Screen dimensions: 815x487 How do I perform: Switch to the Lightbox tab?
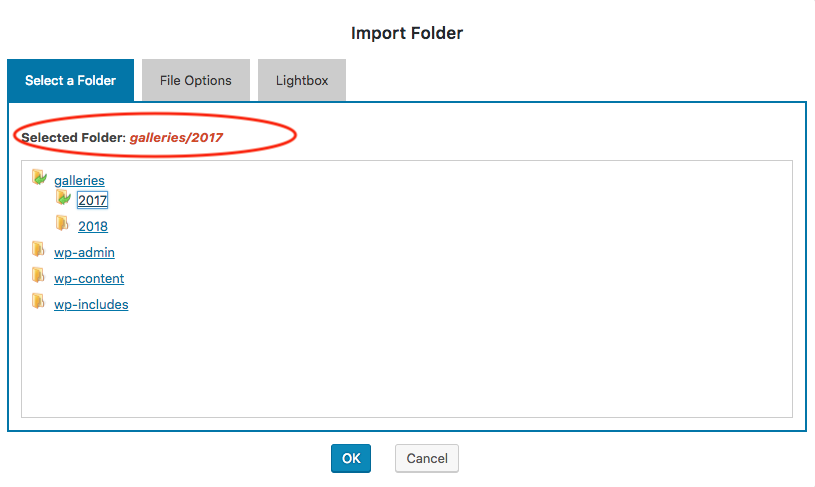click(x=302, y=81)
